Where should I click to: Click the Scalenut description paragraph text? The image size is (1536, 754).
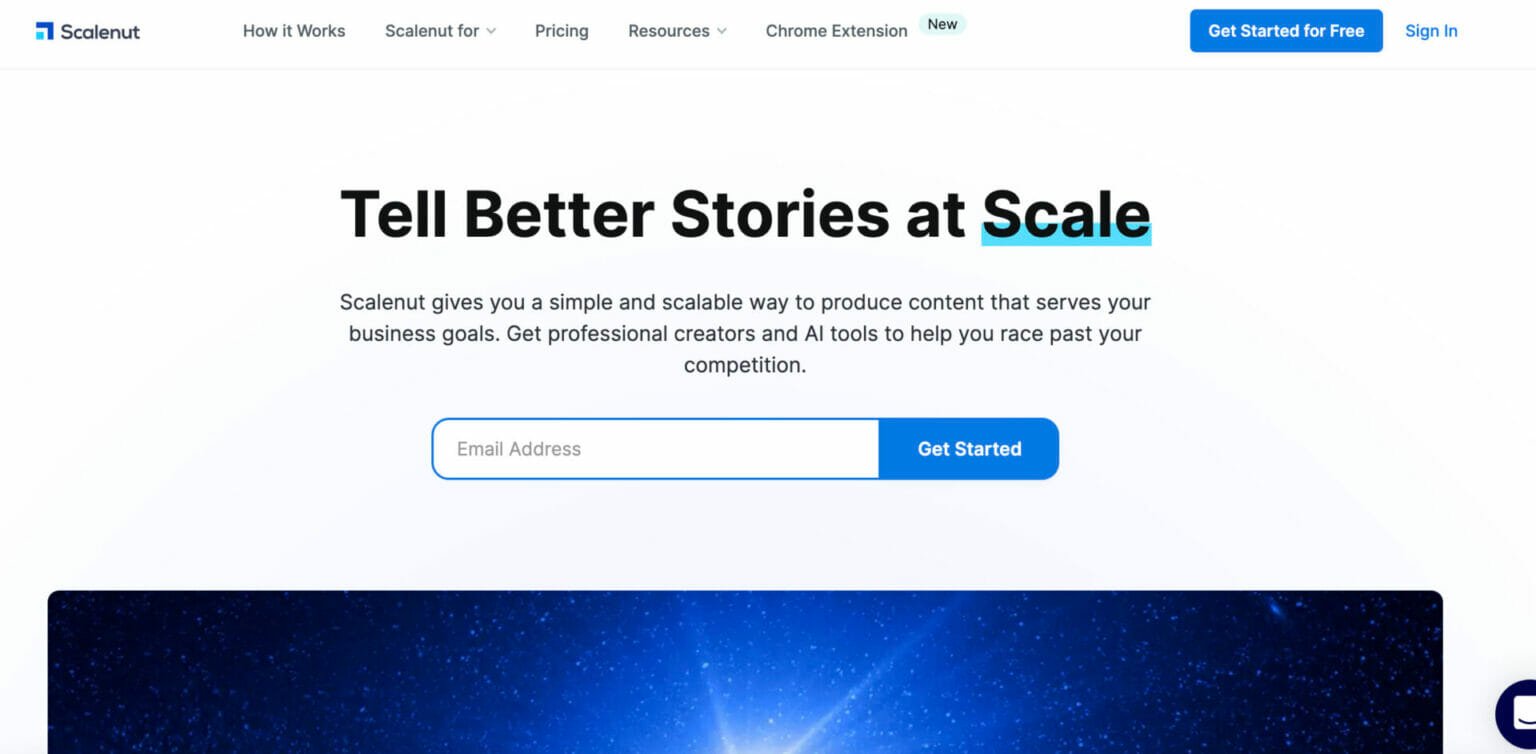(745, 333)
